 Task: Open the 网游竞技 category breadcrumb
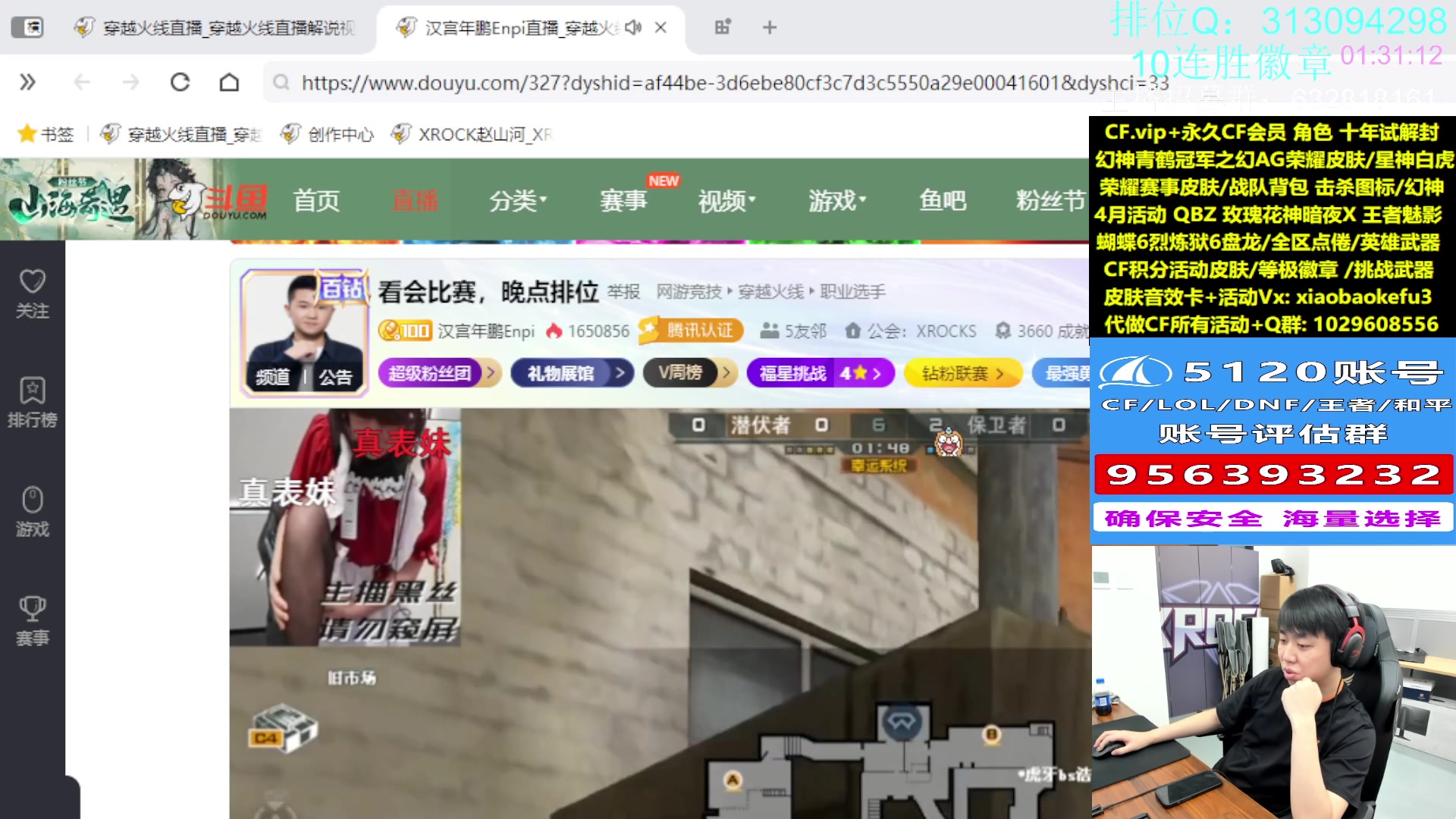pyautogui.click(x=689, y=292)
